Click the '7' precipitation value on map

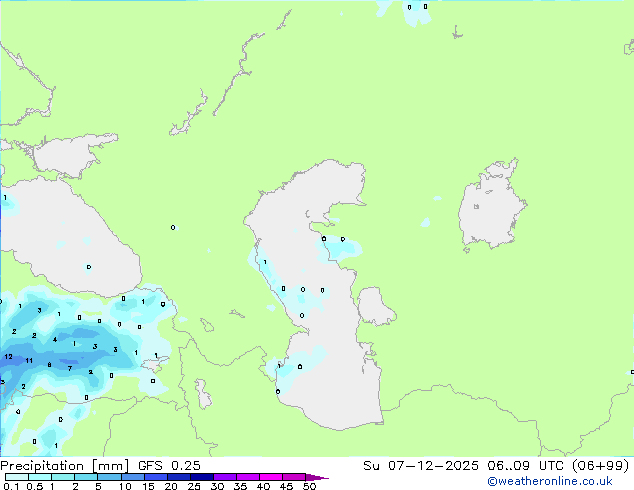pyautogui.click(x=70, y=368)
